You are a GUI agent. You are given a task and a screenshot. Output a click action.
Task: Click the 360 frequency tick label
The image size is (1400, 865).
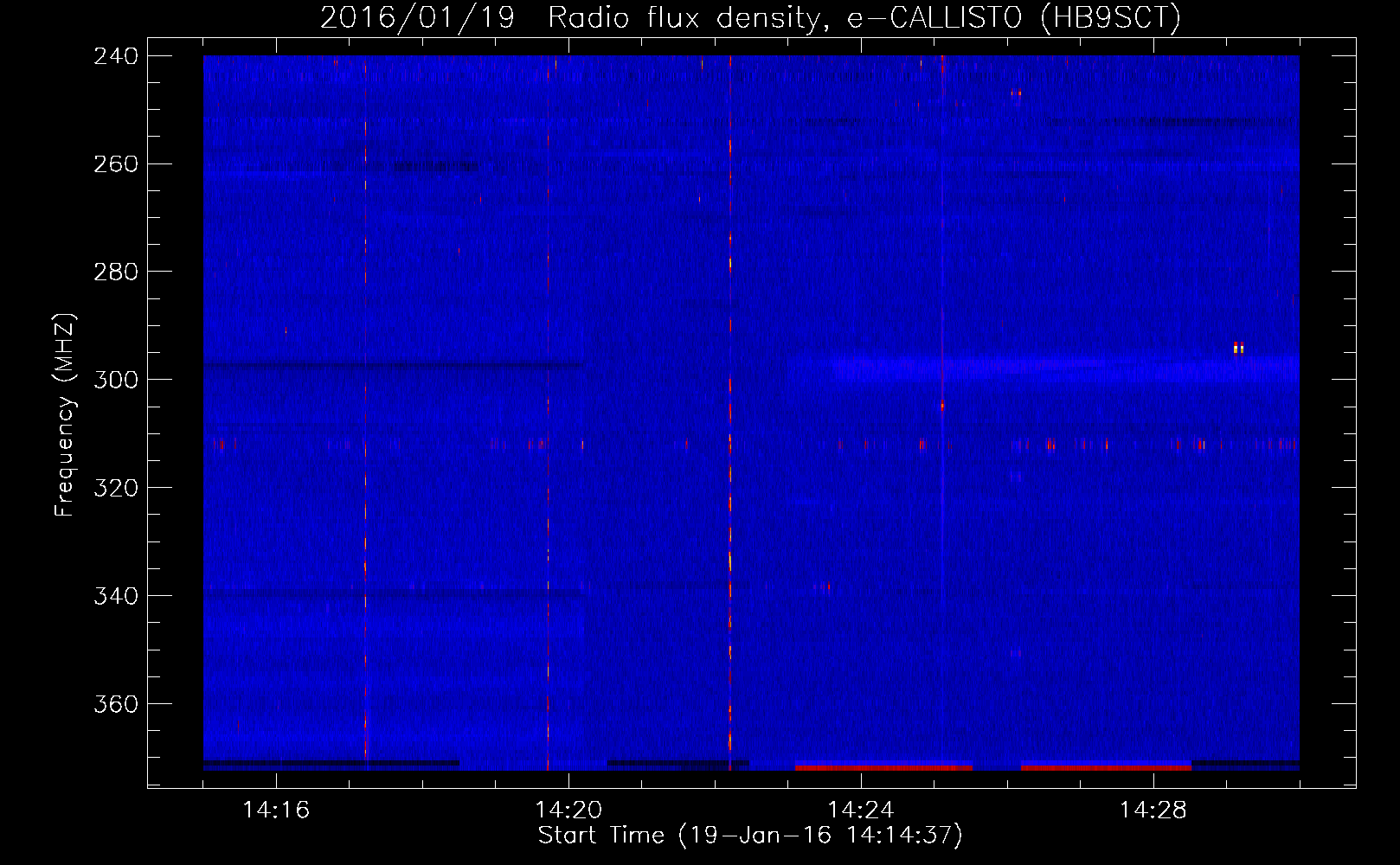click(x=116, y=704)
